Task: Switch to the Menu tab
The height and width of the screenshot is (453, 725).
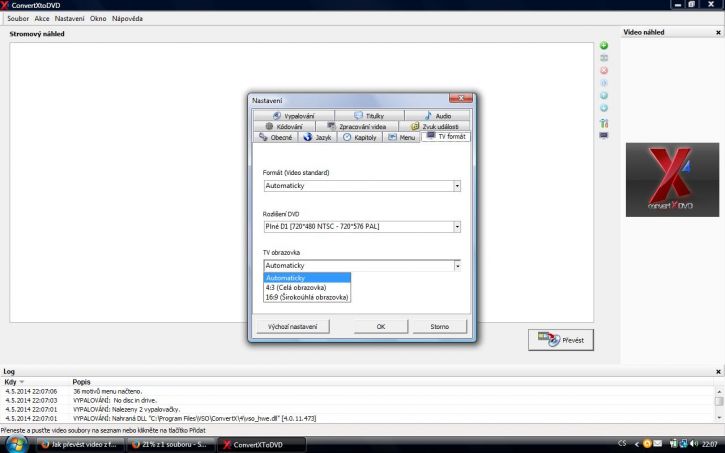Action: pos(401,137)
